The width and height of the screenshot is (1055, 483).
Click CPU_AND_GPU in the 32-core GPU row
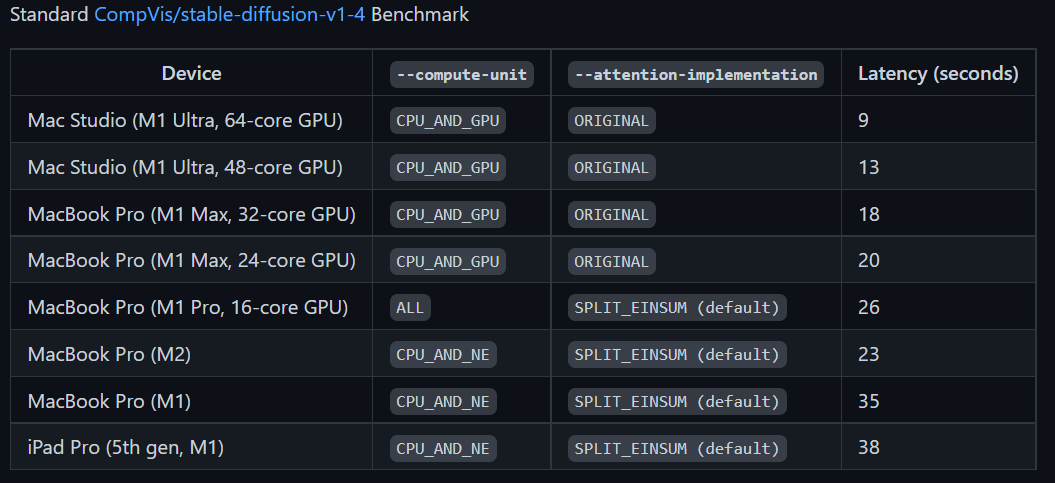[447, 215]
